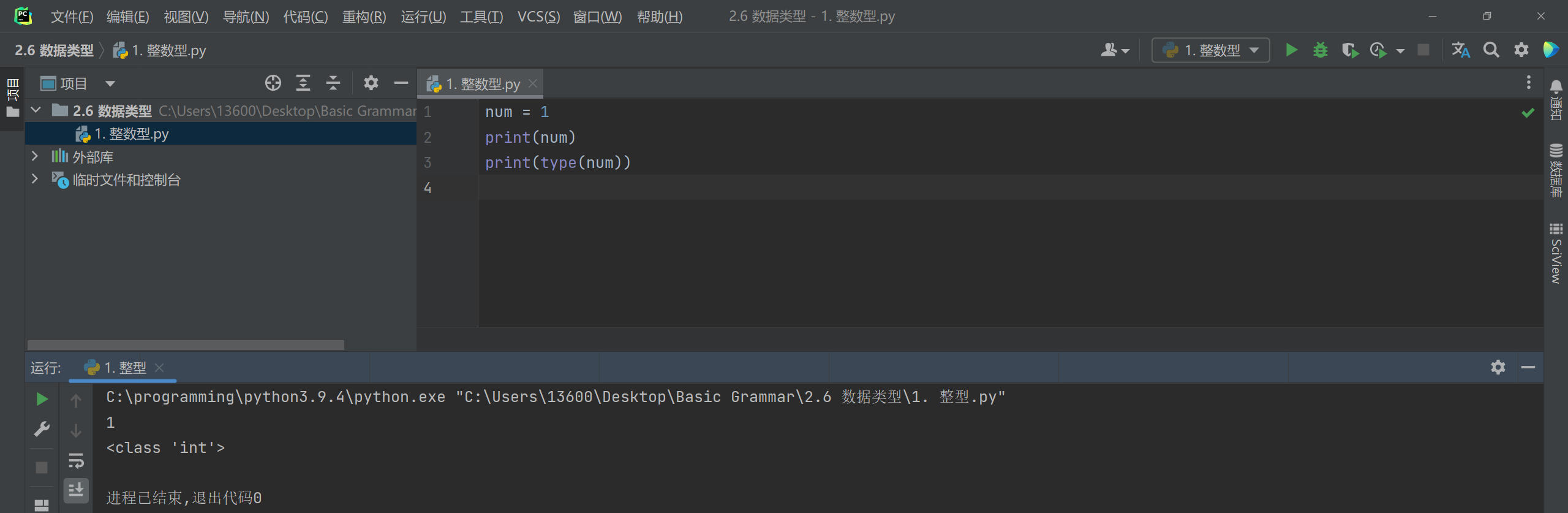Run the 1. 整数型 configuration from toolbar
1568x513 pixels.
[1291, 50]
